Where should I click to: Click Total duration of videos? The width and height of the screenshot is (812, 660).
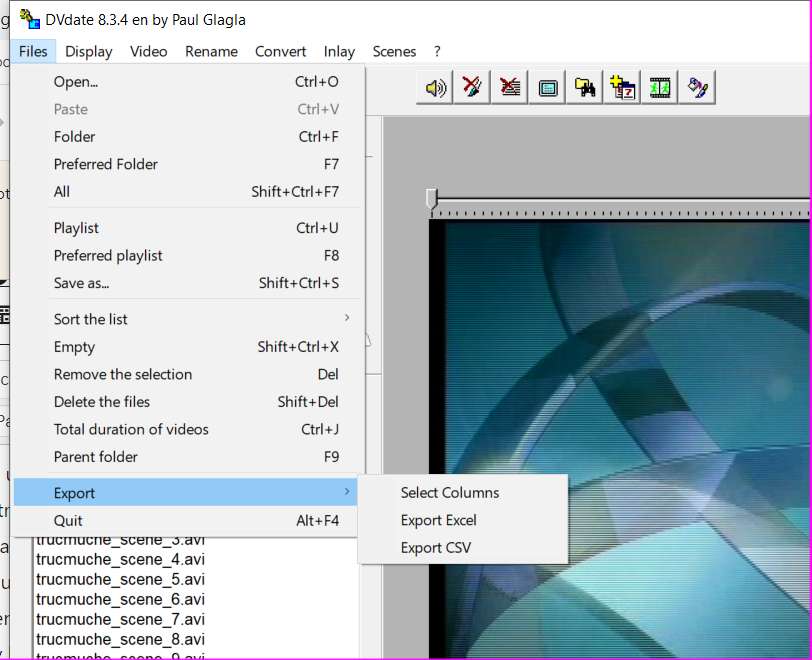click(131, 429)
